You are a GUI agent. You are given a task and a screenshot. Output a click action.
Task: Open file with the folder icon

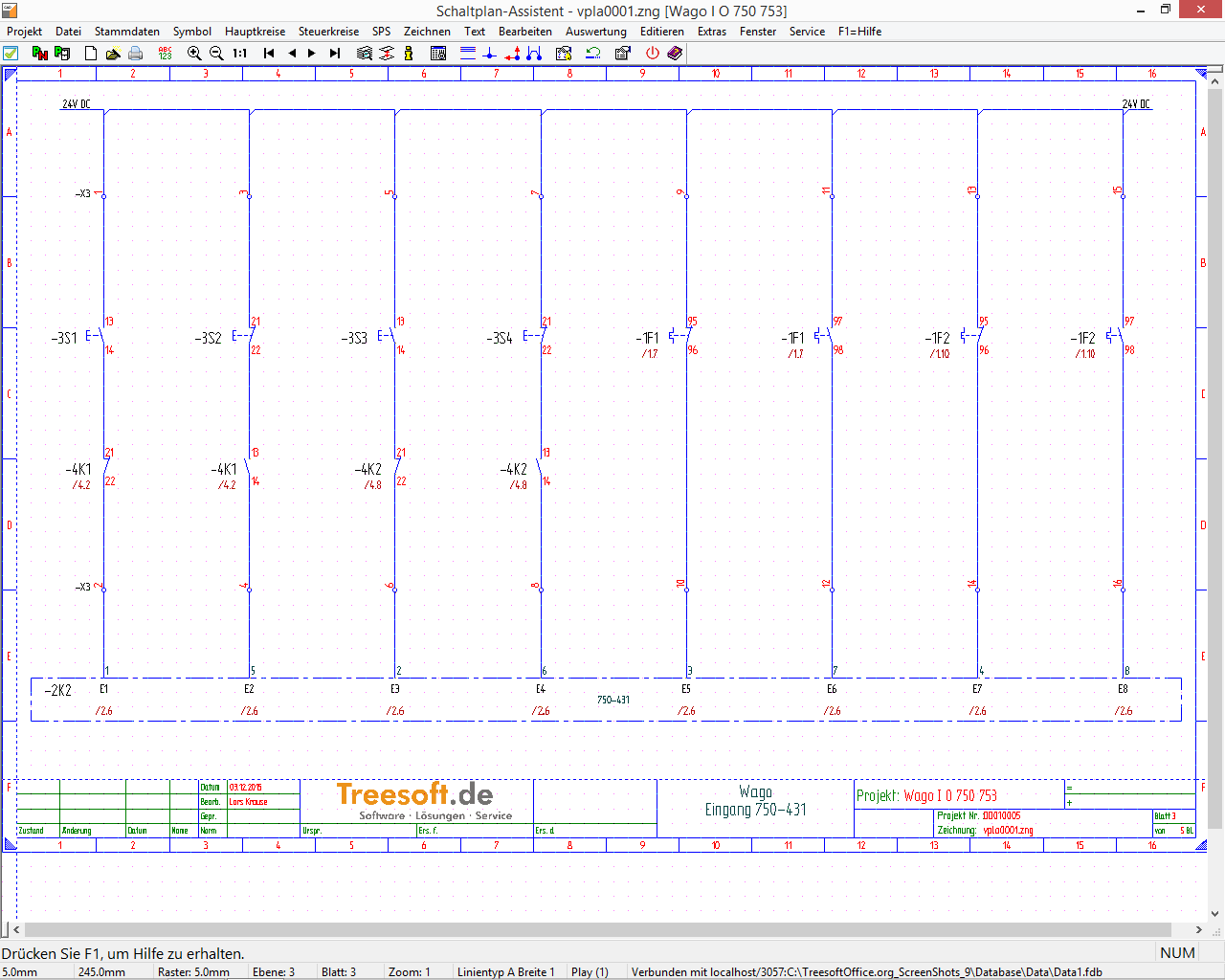click(x=113, y=54)
